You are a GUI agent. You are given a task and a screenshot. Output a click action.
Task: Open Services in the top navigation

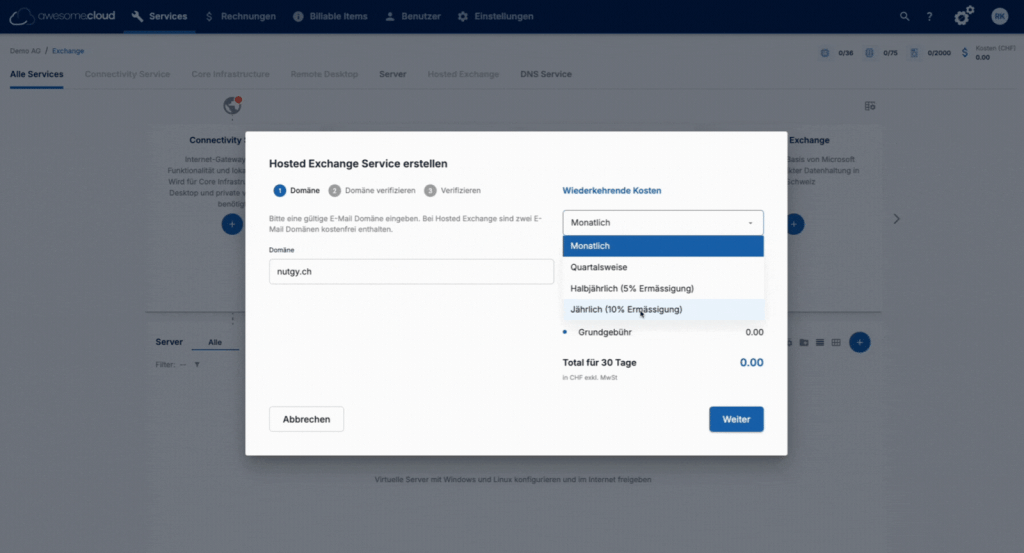click(x=159, y=16)
